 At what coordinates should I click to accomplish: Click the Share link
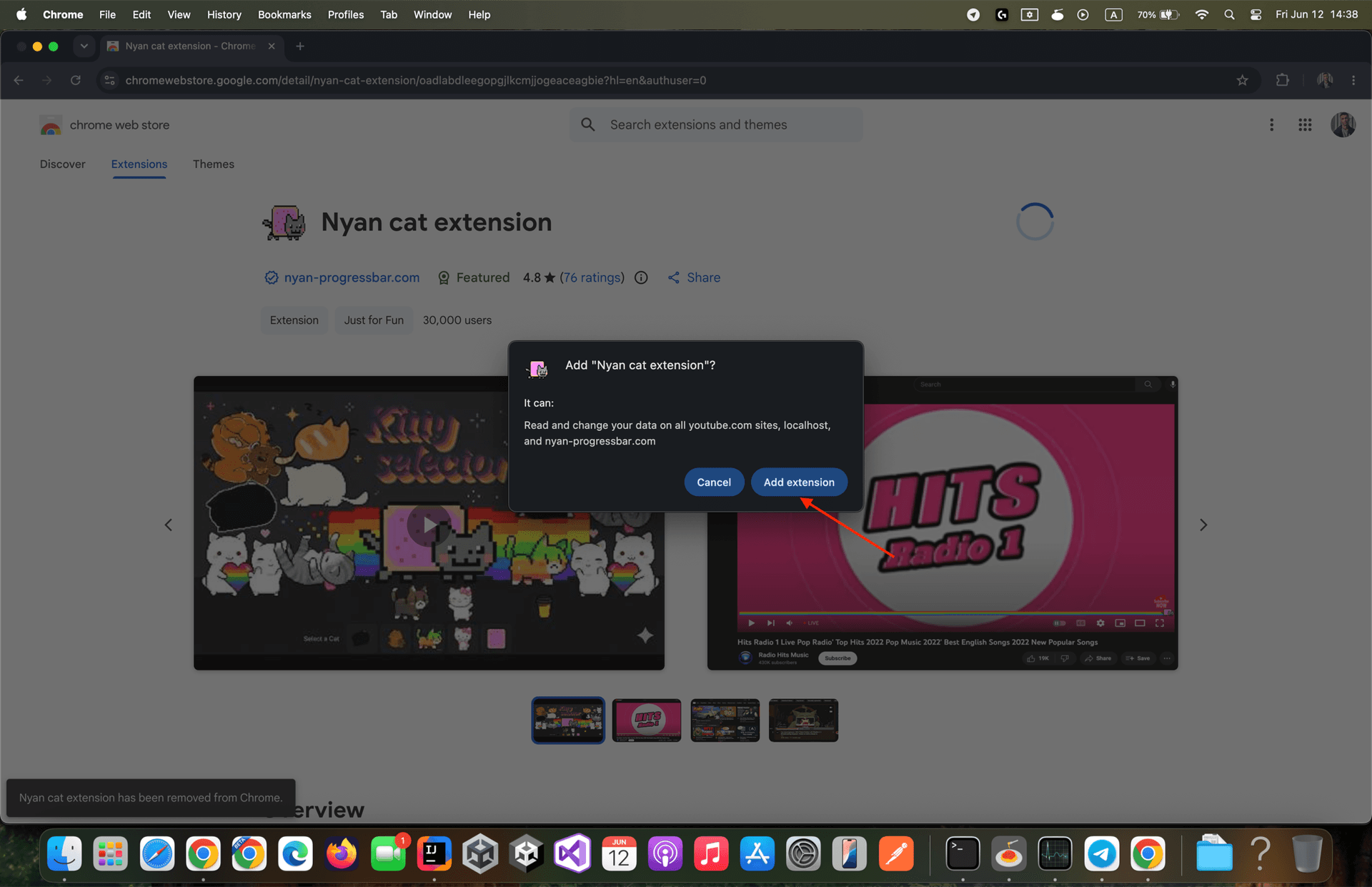coord(694,277)
